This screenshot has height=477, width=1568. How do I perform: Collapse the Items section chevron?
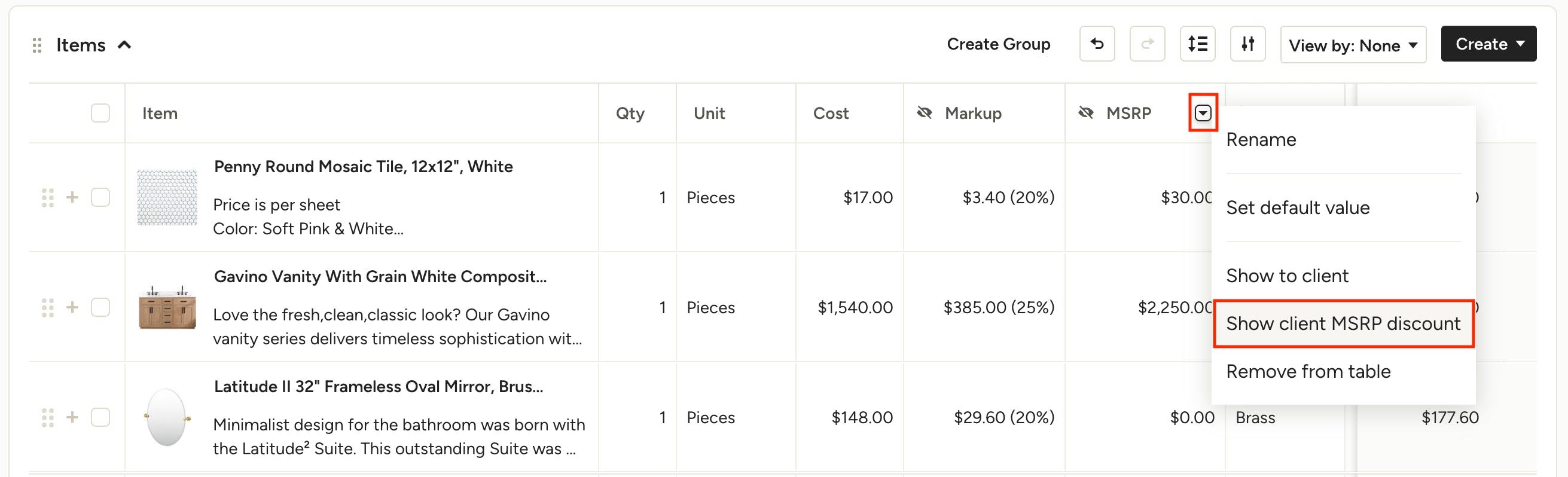(x=124, y=44)
